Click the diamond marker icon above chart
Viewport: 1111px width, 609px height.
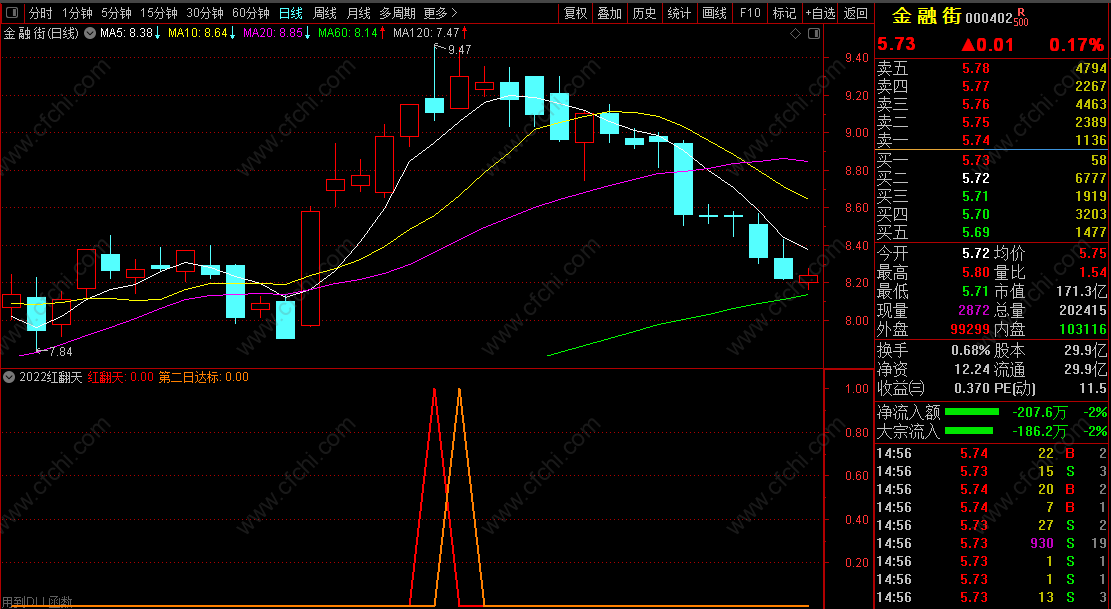[795, 33]
